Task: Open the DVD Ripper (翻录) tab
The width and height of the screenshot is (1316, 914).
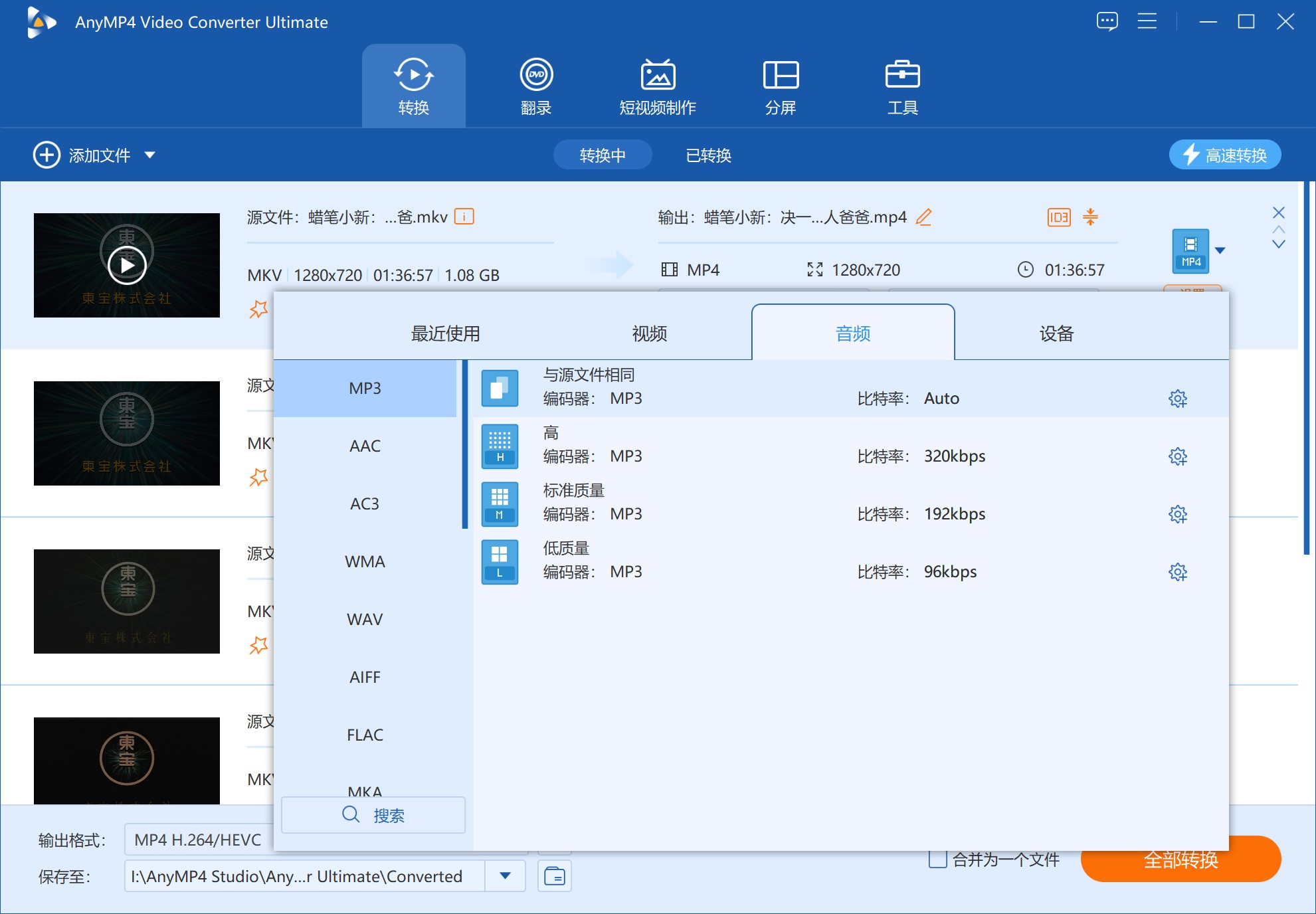Action: [536, 86]
